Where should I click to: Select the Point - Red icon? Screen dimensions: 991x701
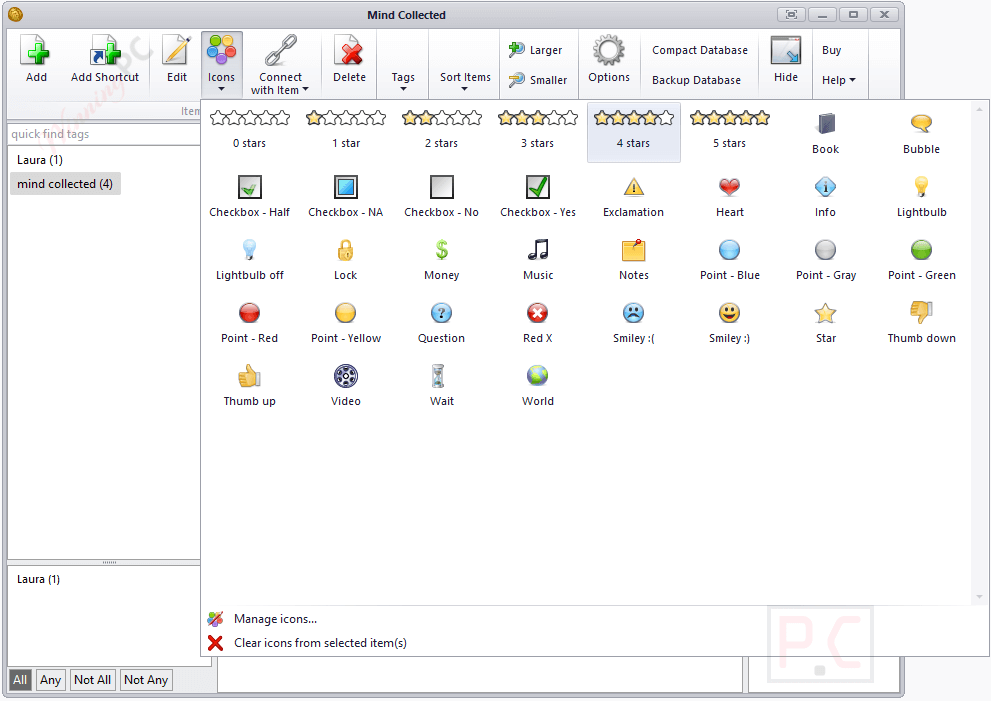tap(250, 322)
